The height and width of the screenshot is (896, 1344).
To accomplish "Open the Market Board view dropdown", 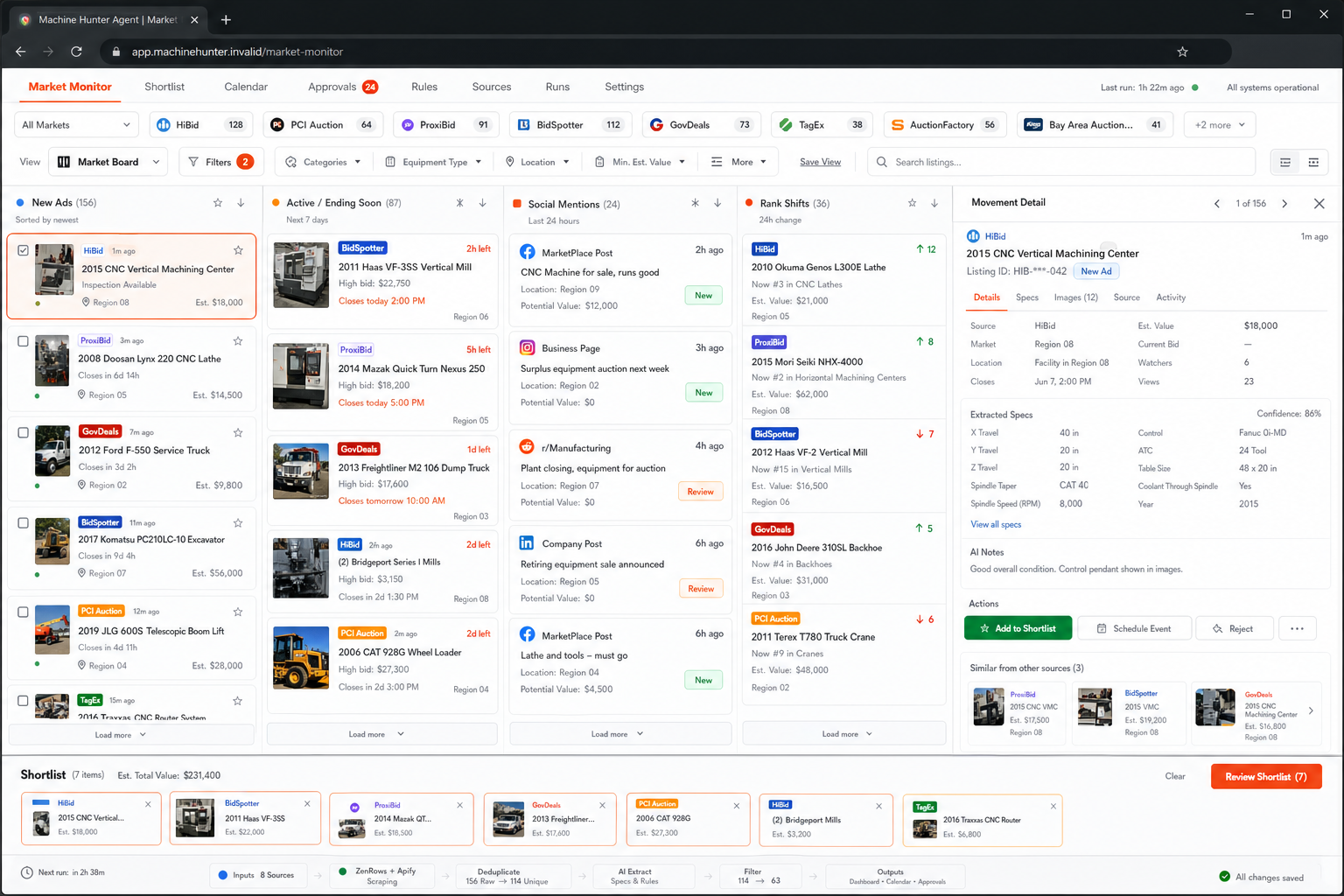I will point(109,162).
